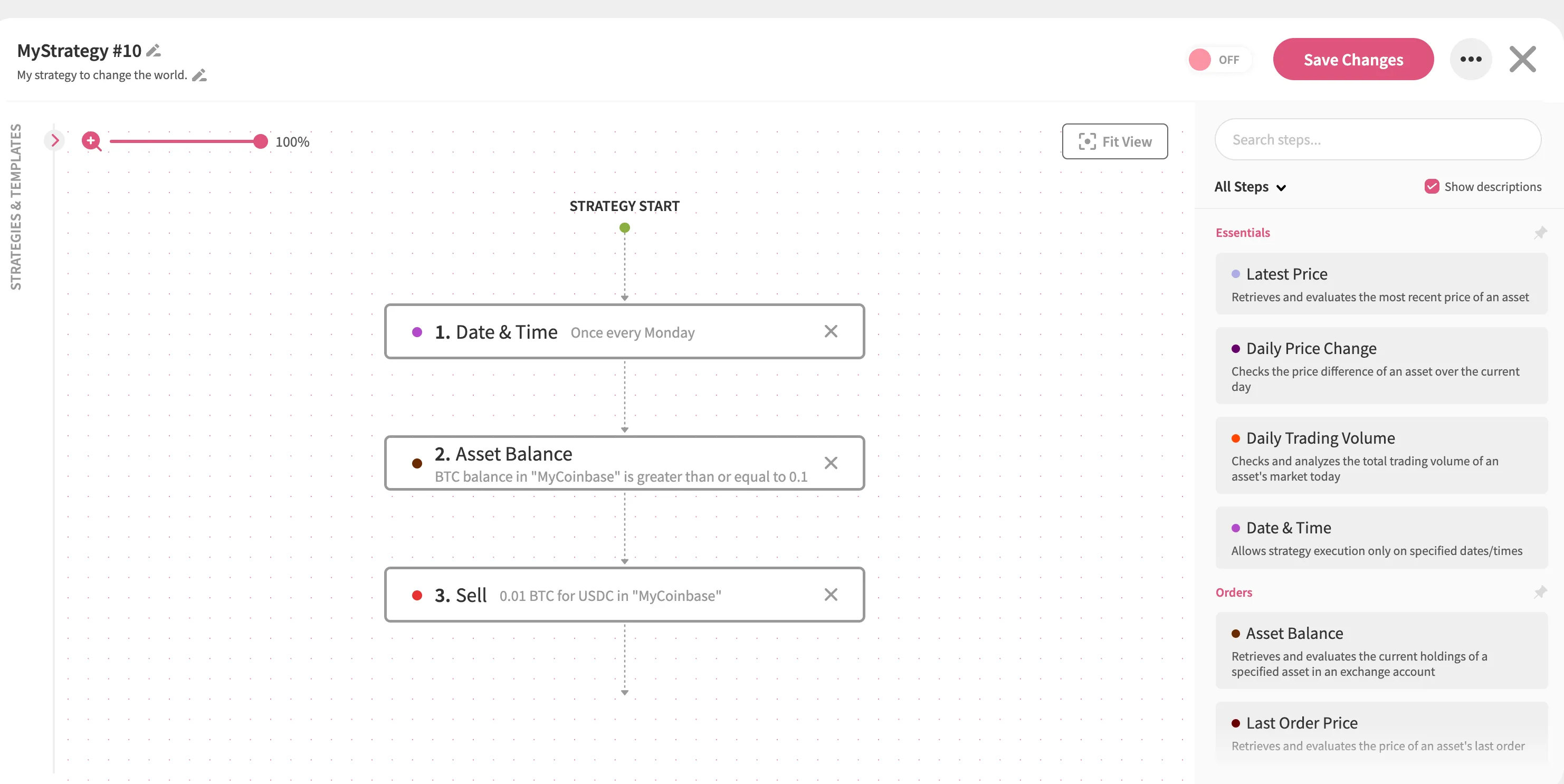The height and width of the screenshot is (784, 1564).
Task: Open the 1. Date & Time step node
Action: click(x=624, y=331)
